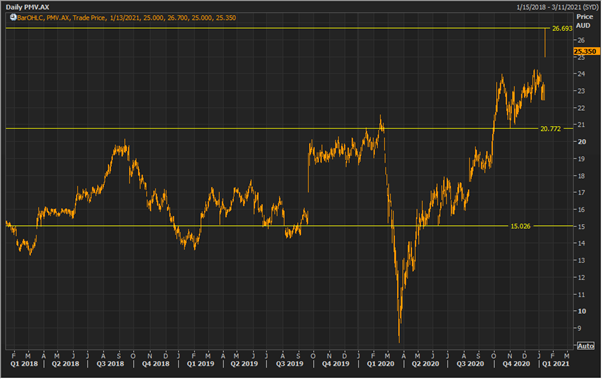Click the clock icon beside BarOHLC legend
This screenshot has width=602, height=379.
pyautogui.click(x=13, y=17)
